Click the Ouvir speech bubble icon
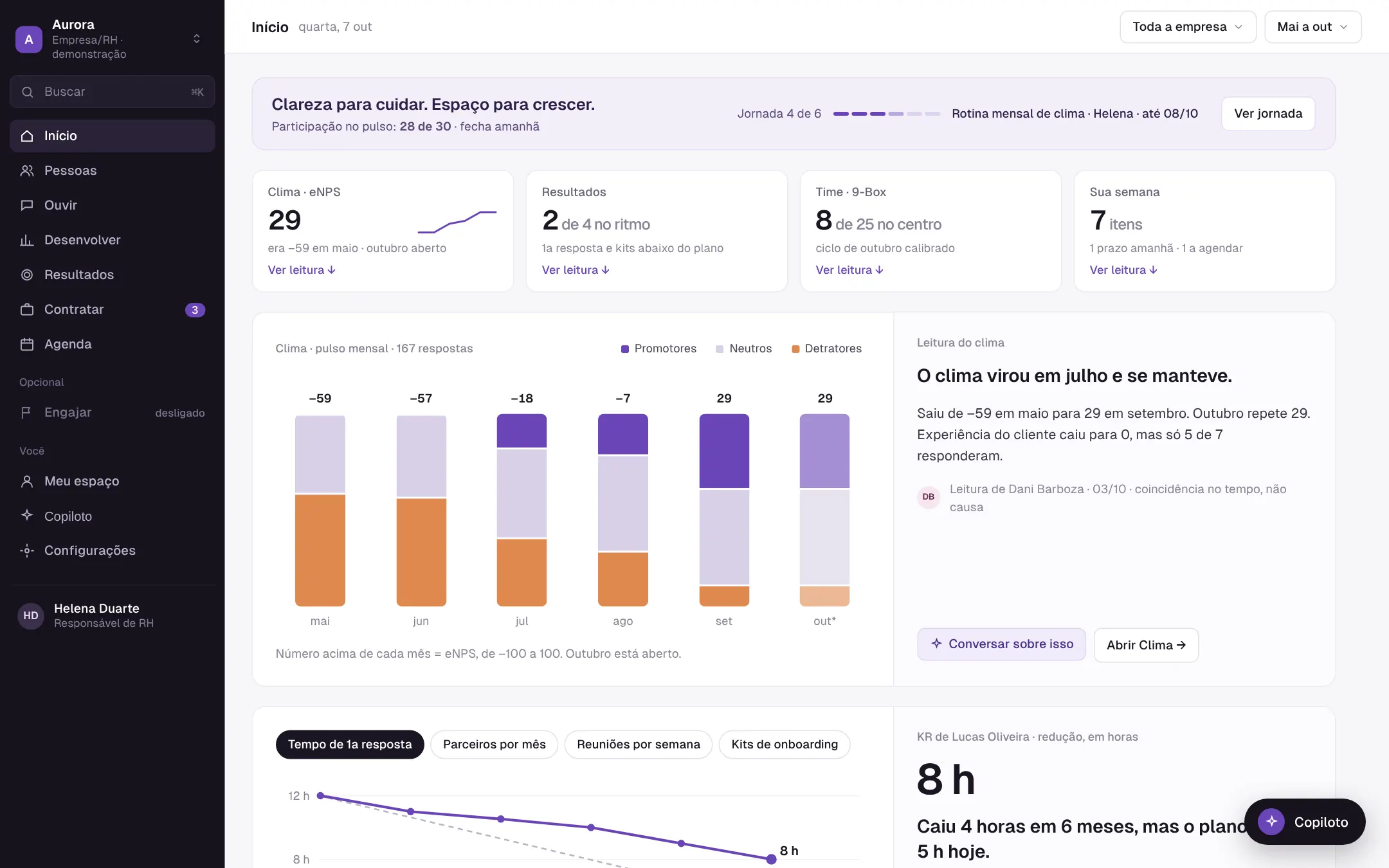Image resolution: width=1389 pixels, height=868 pixels. coord(27,205)
